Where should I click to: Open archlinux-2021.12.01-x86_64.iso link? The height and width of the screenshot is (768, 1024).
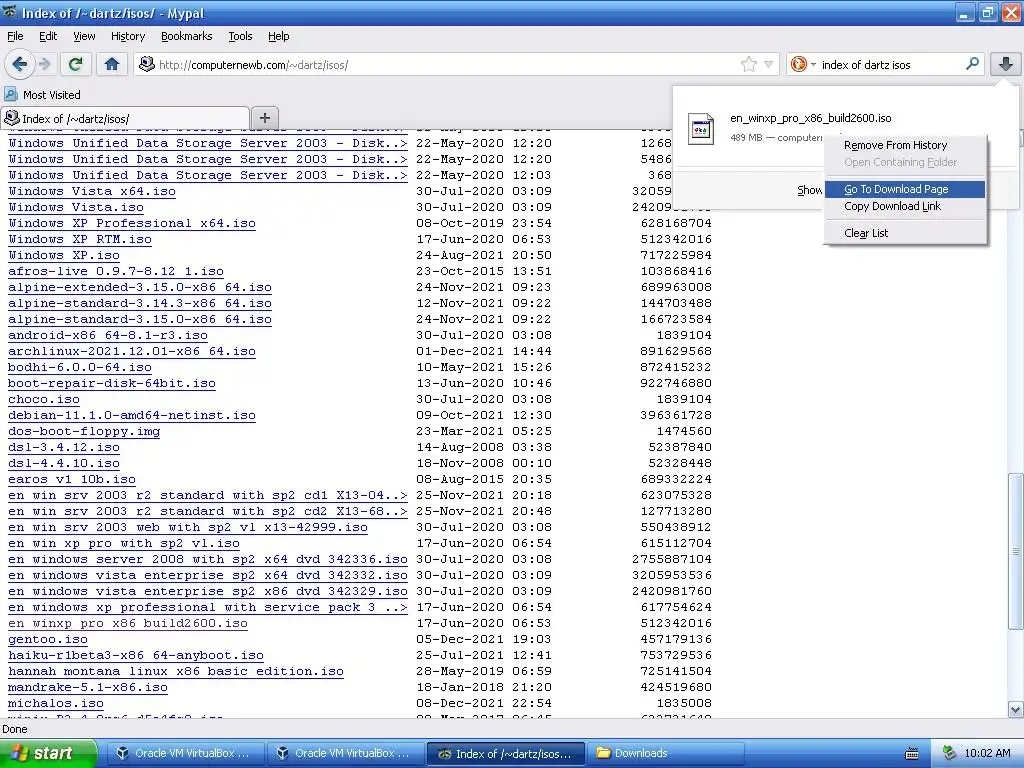[x=131, y=351]
